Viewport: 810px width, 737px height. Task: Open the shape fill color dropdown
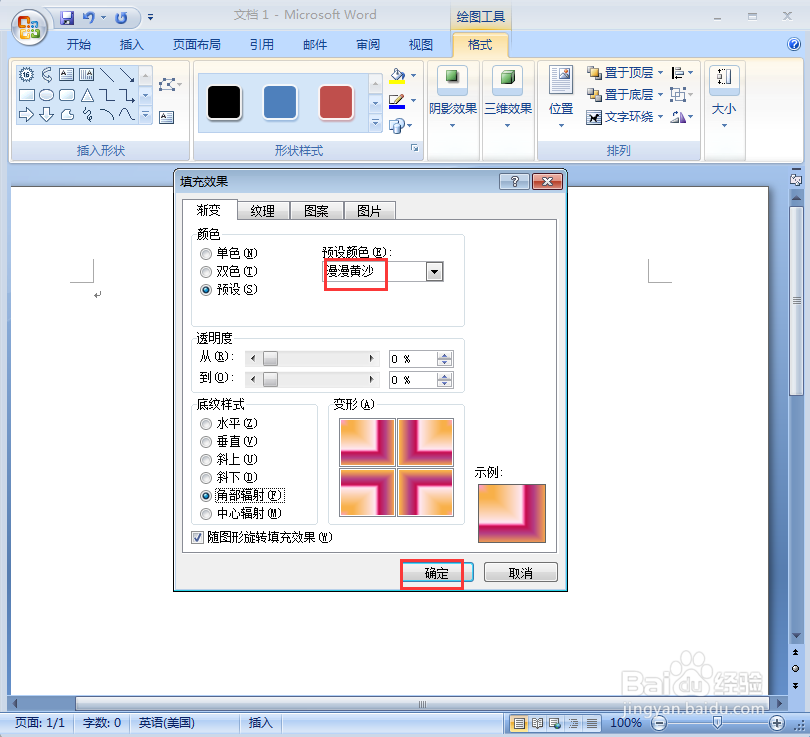pos(412,76)
